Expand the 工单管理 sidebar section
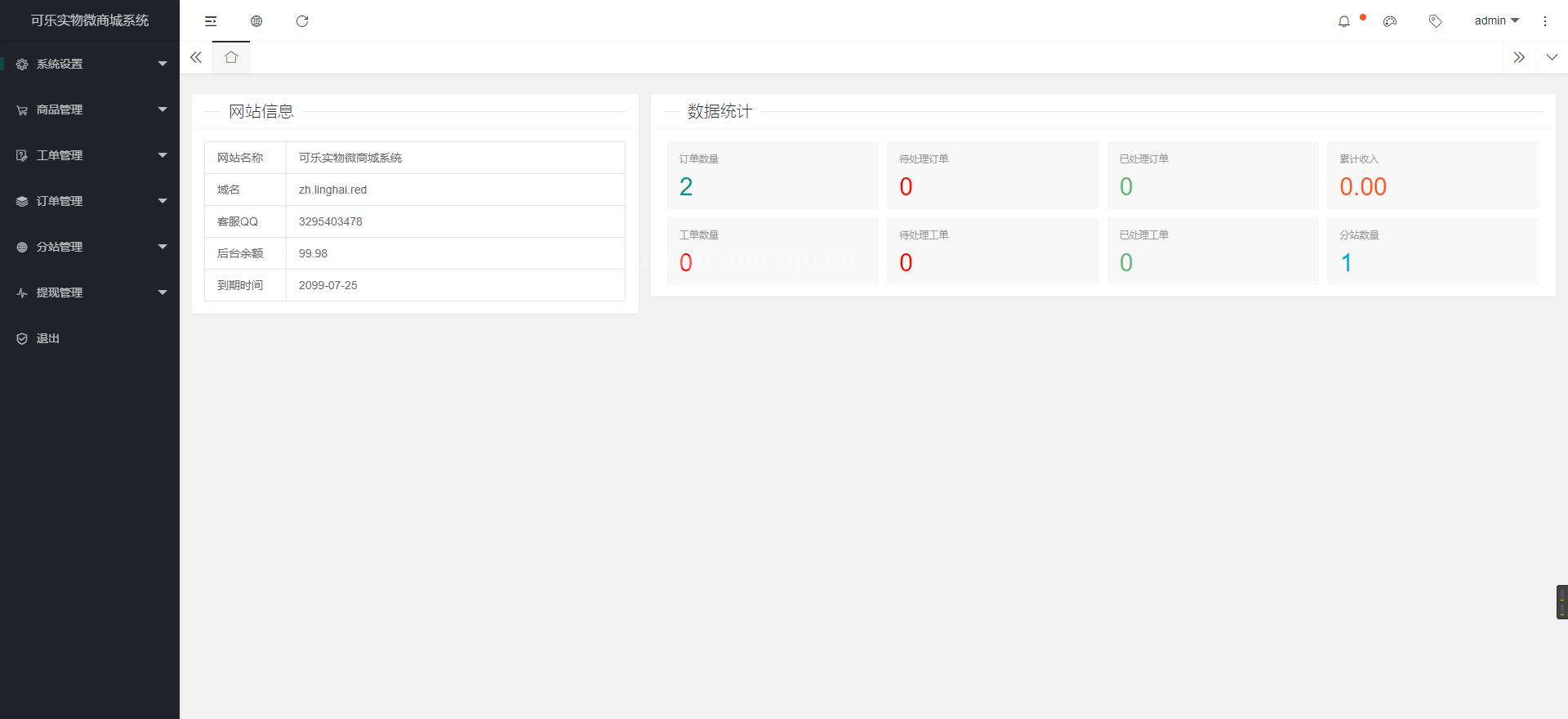The width and height of the screenshot is (1568, 719). (90, 155)
